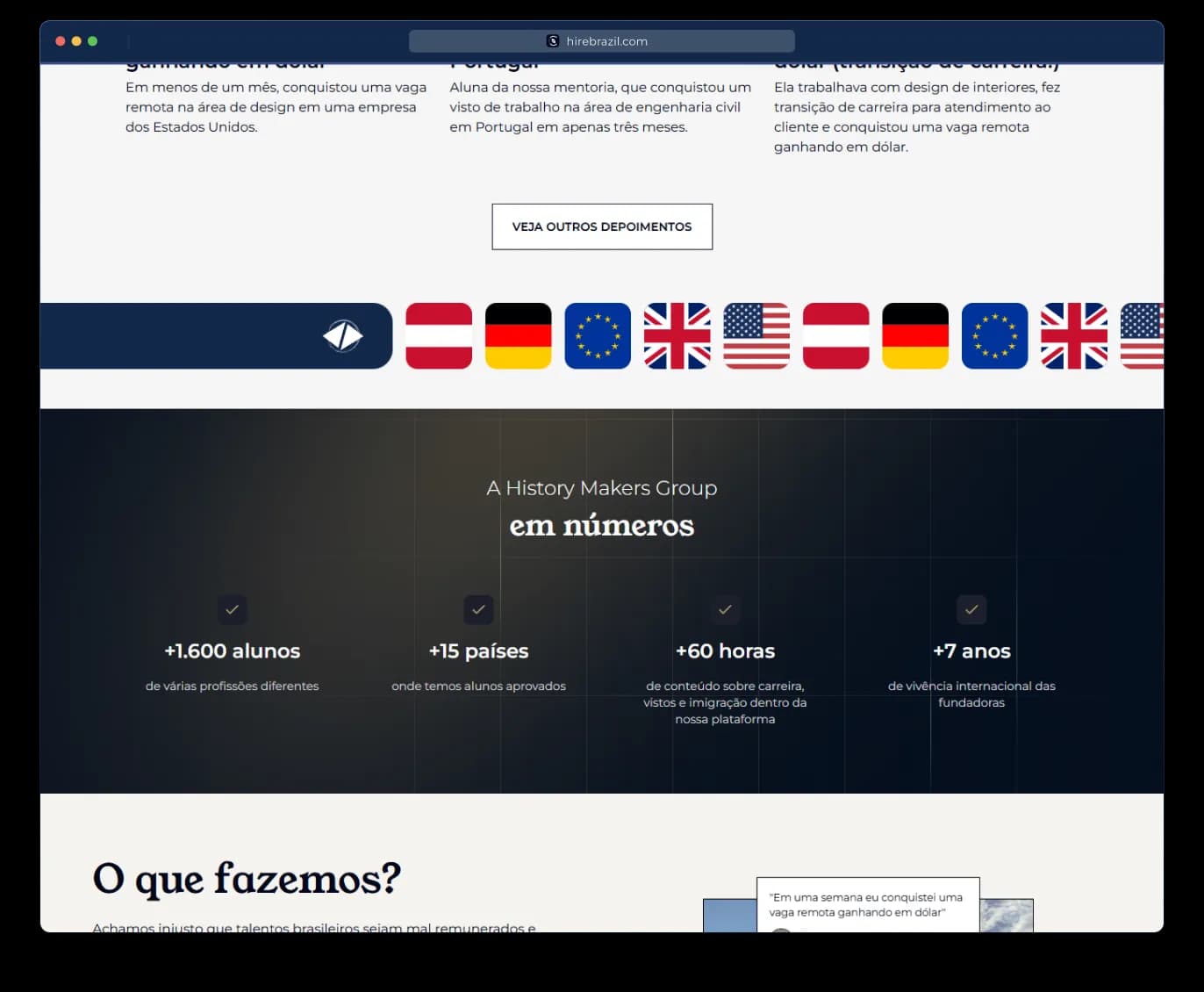Select the Germany flag icon
Screen dimensions: 1204x992
tap(518, 335)
